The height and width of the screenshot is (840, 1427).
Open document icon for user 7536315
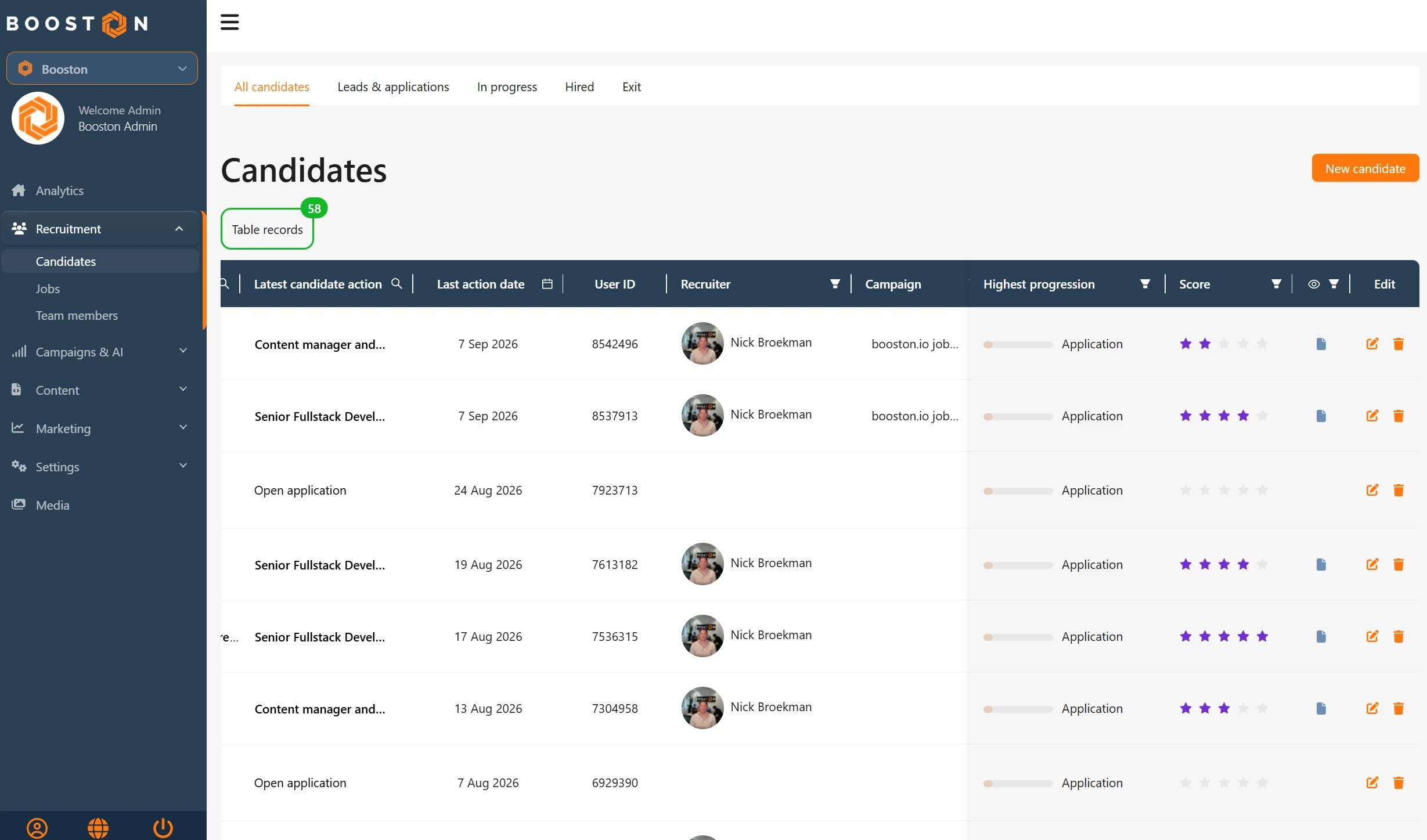[x=1321, y=636]
